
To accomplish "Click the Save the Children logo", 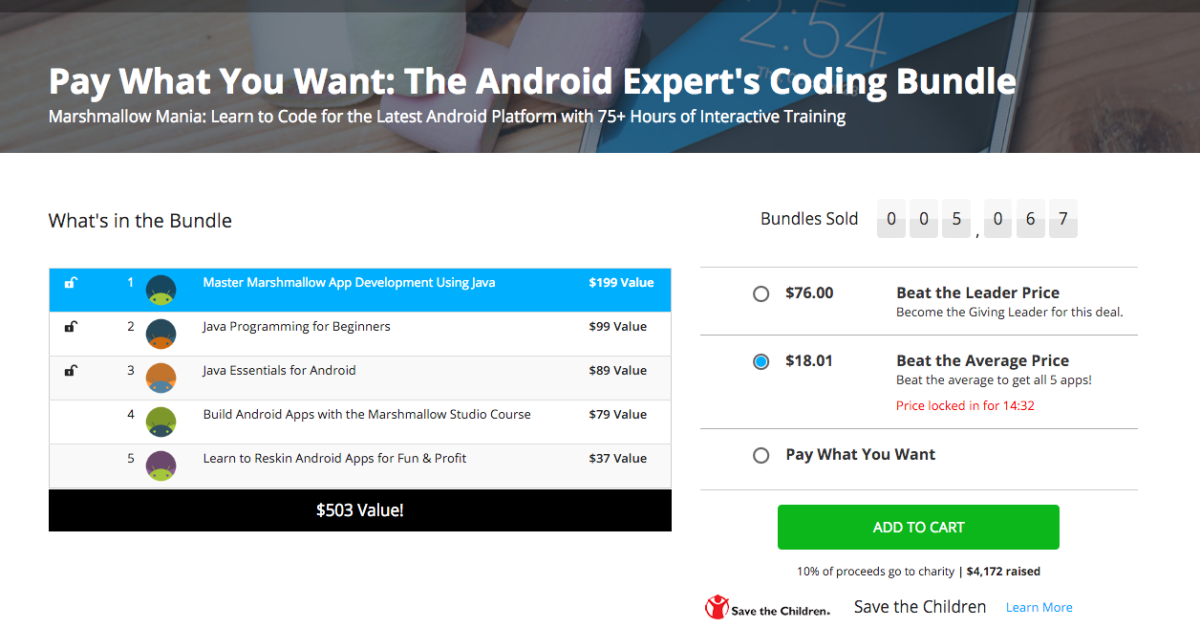I will point(767,607).
